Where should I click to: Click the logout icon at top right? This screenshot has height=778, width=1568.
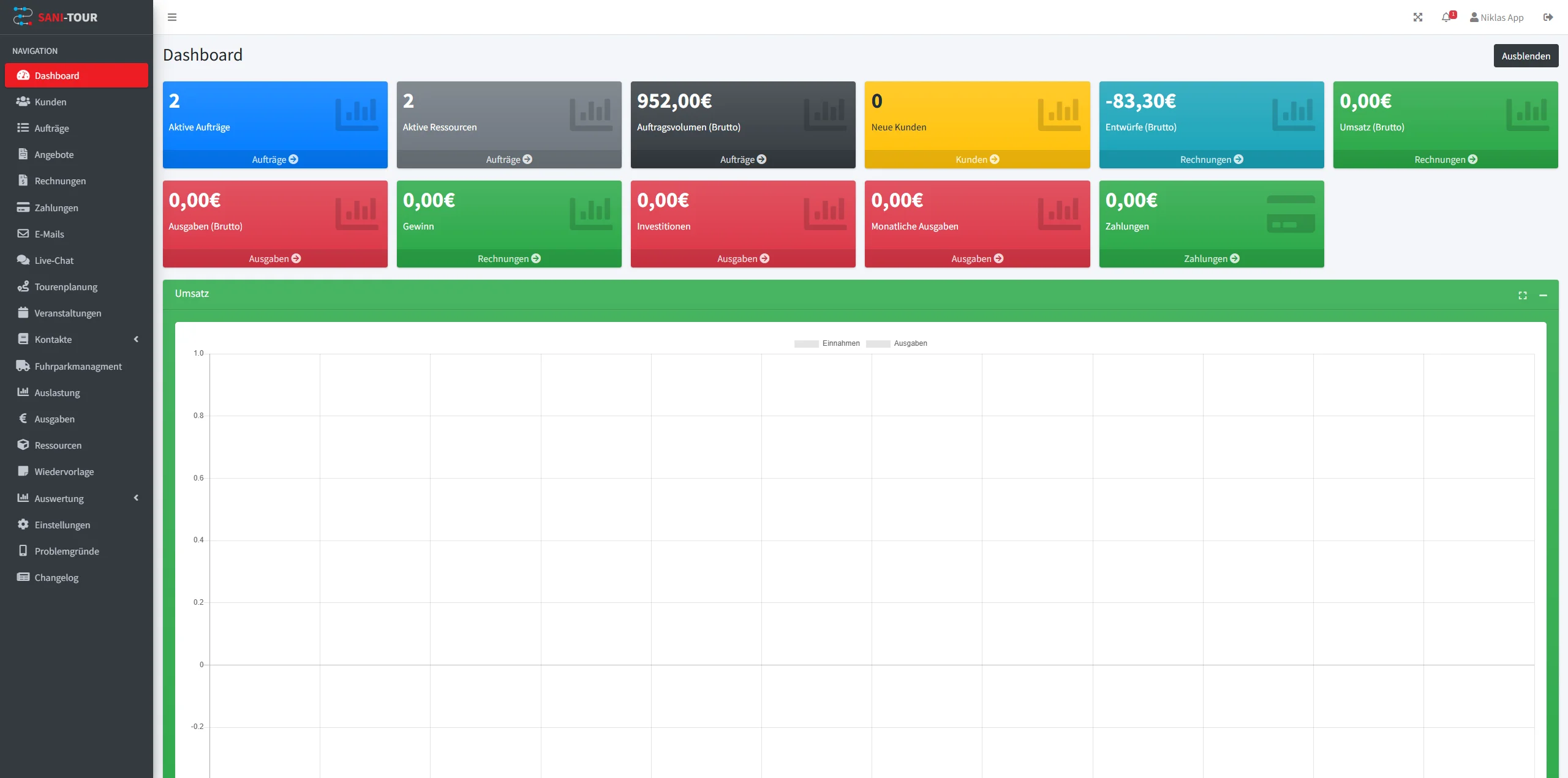pyautogui.click(x=1548, y=17)
